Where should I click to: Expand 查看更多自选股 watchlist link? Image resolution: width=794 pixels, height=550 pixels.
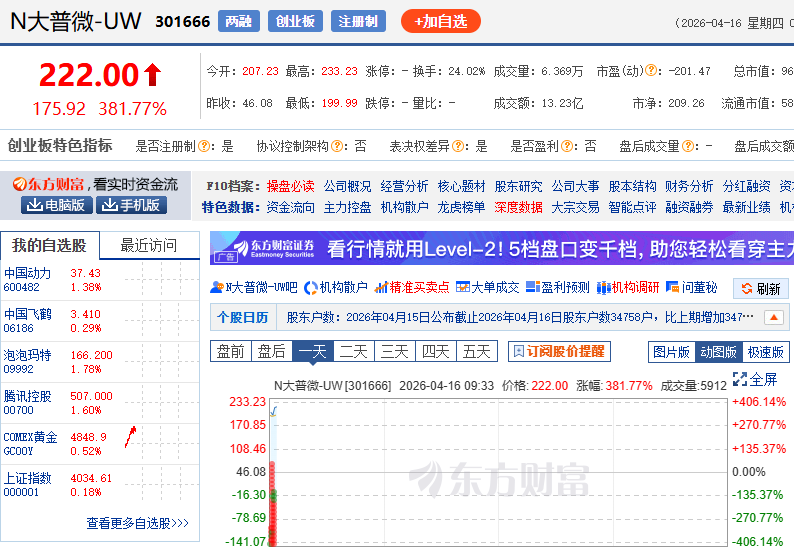click(137, 523)
